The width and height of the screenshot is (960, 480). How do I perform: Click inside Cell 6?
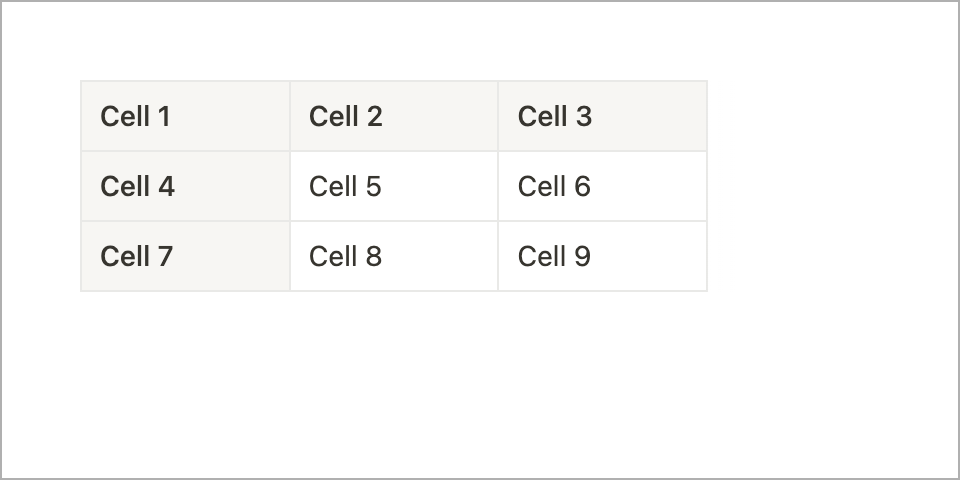click(602, 186)
